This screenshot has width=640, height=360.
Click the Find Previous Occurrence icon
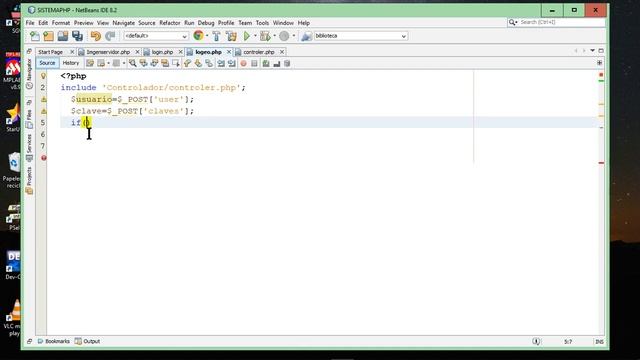point(143,63)
